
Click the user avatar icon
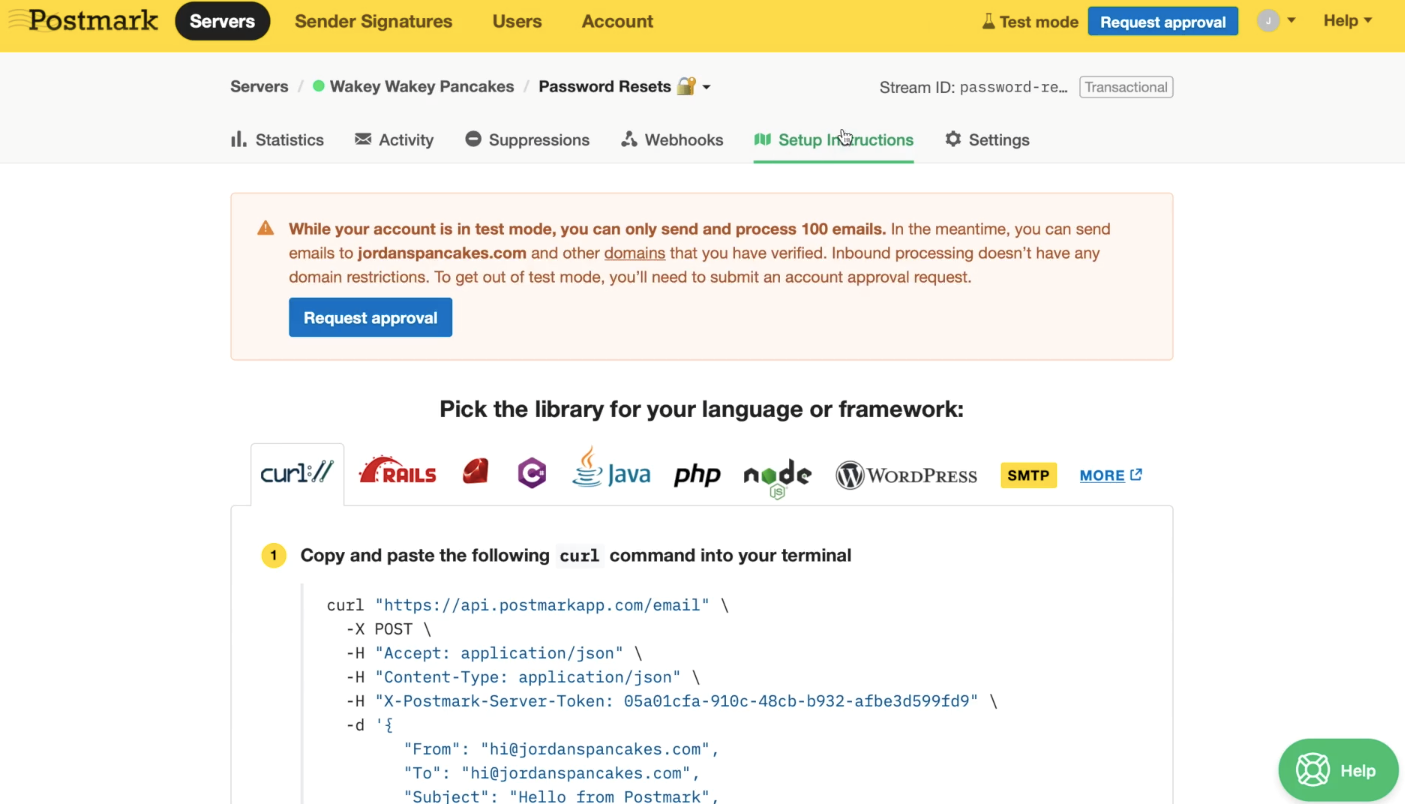tap(1268, 21)
